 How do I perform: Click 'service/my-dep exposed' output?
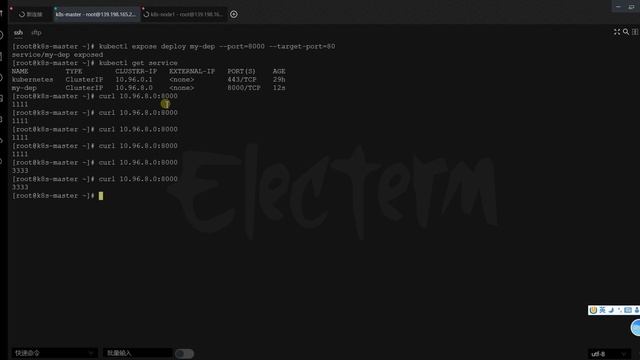tap(58, 55)
